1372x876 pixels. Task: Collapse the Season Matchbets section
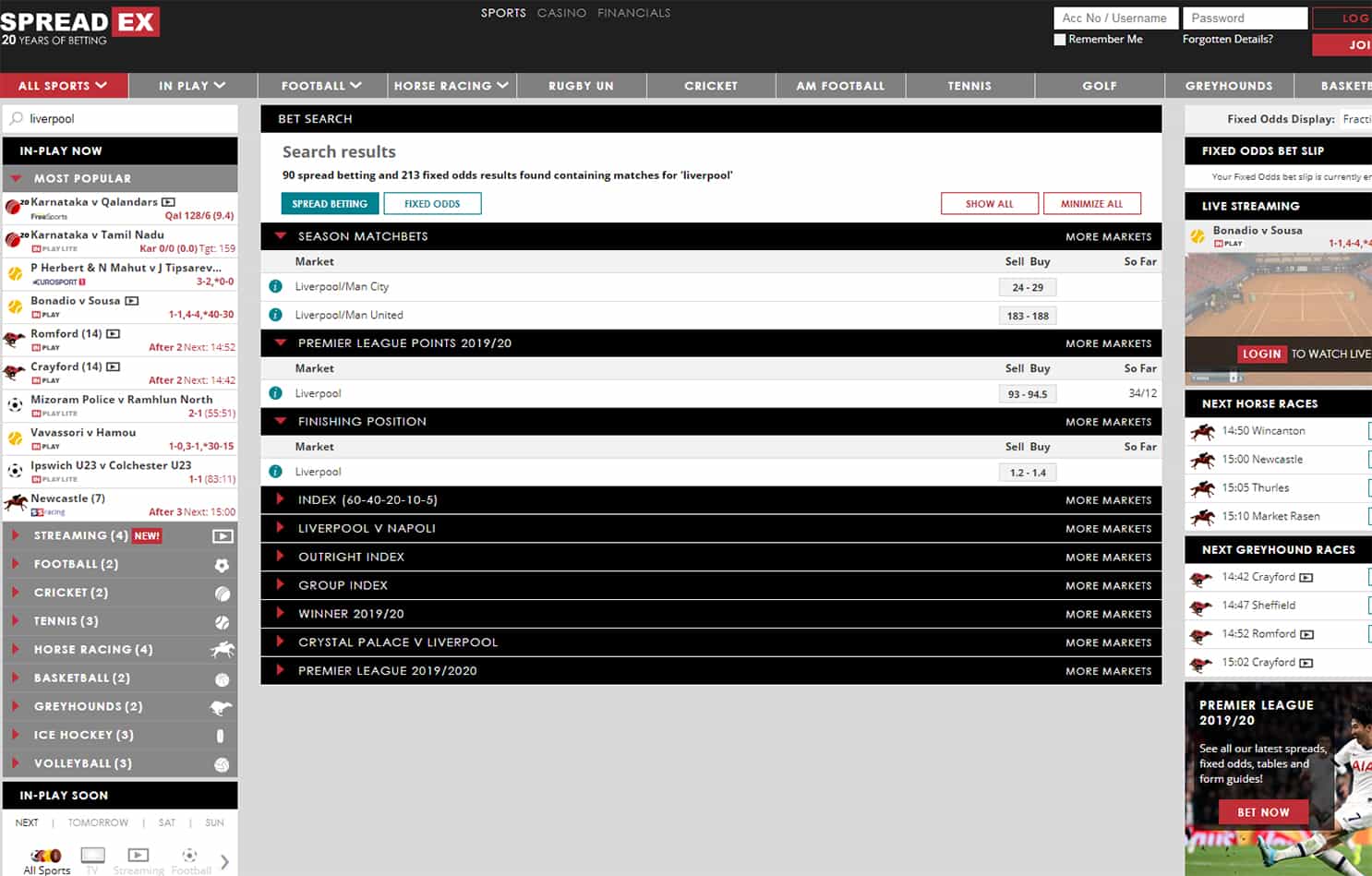click(x=281, y=236)
